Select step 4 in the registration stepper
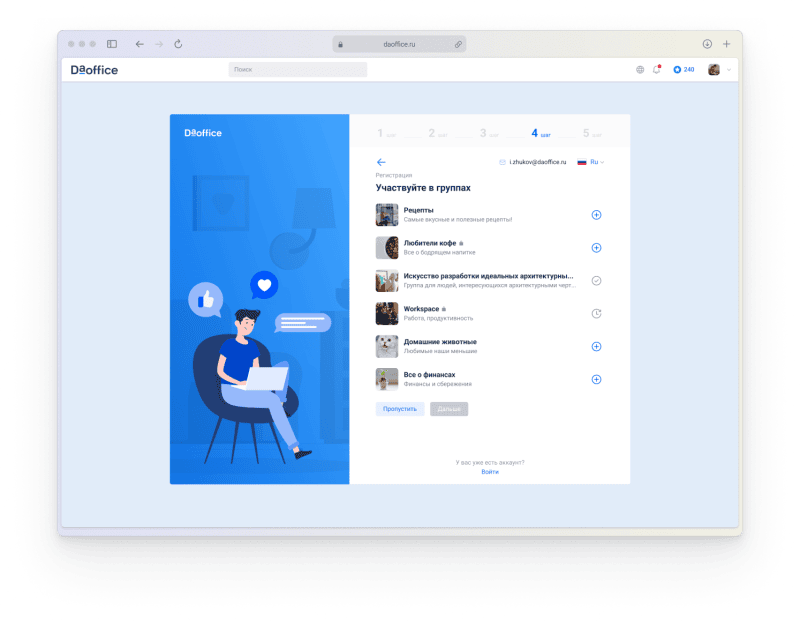Viewport: 800px width, 621px height. [533, 131]
